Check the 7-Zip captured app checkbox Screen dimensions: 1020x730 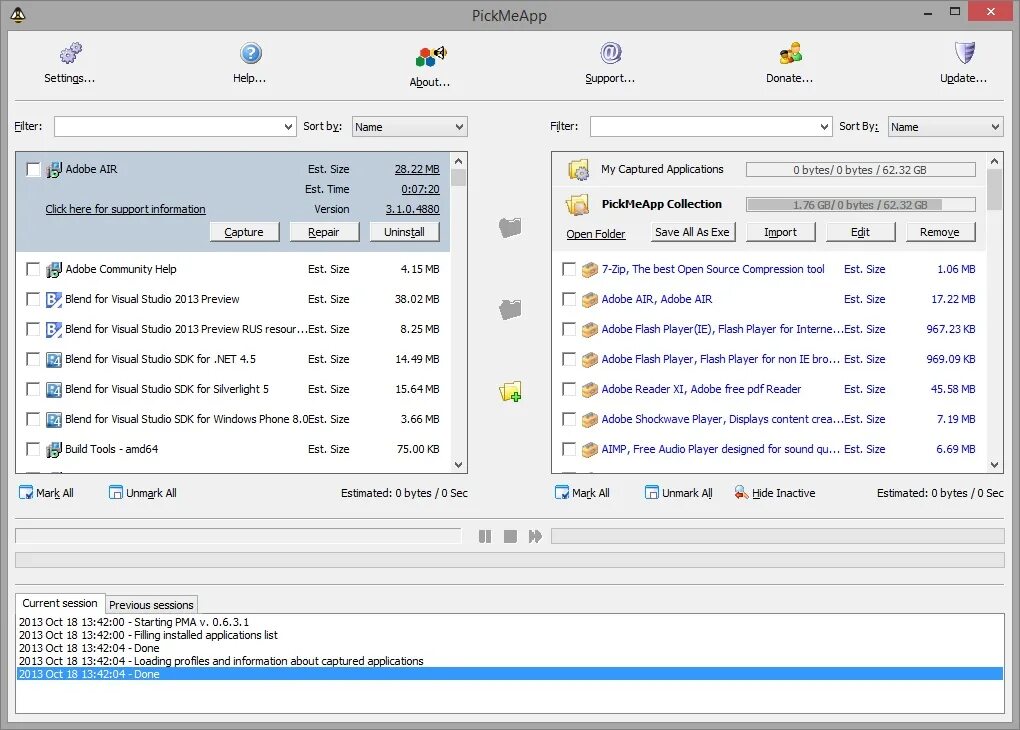569,269
